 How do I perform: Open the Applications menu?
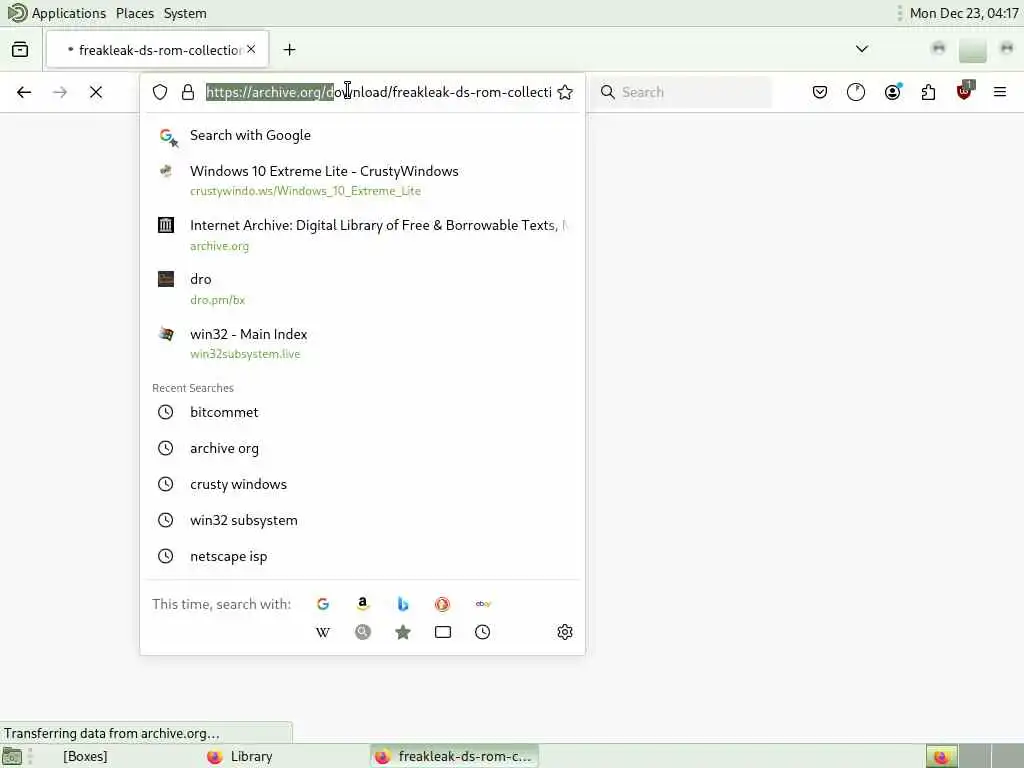click(x=69, y=13)
